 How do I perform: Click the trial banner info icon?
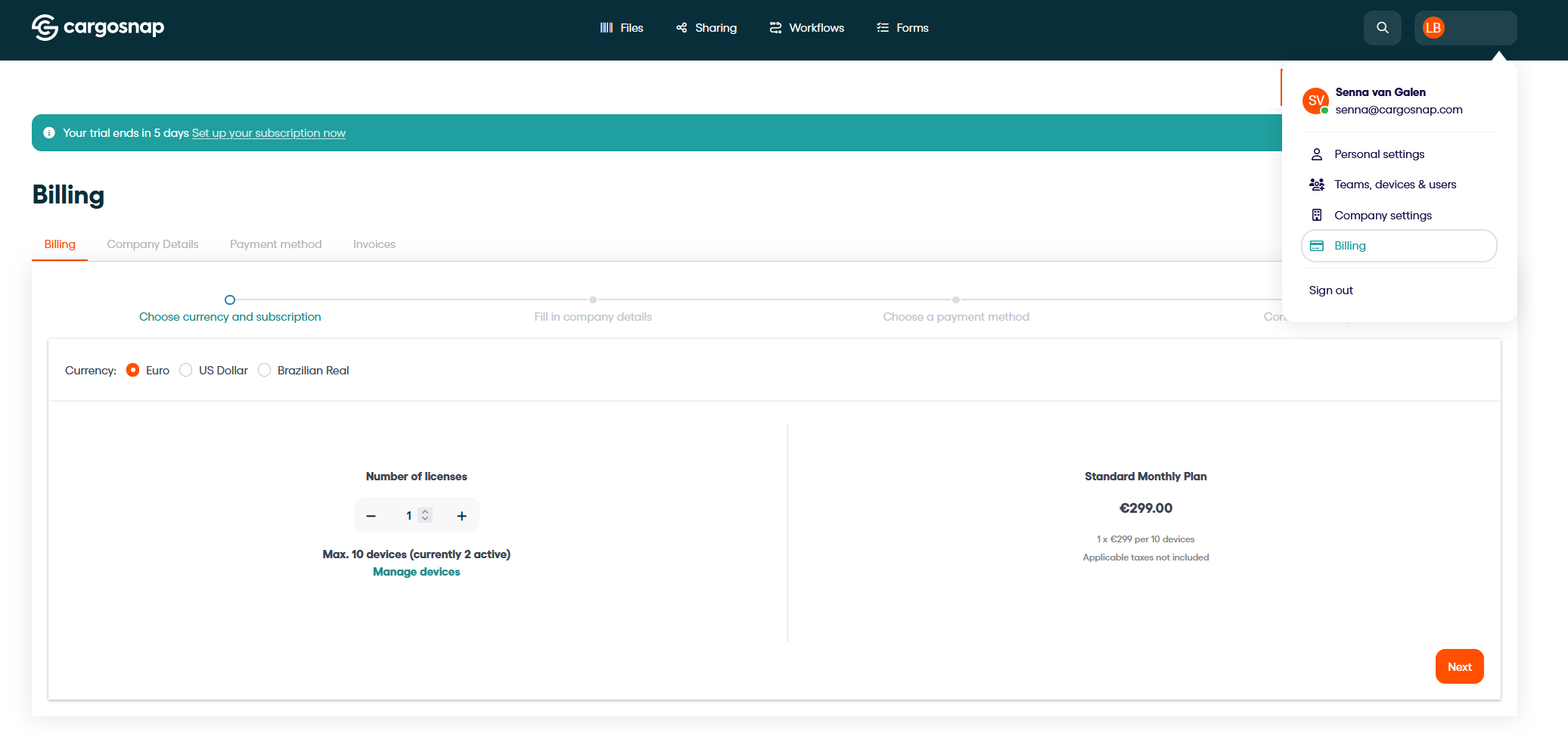(49, 133)
